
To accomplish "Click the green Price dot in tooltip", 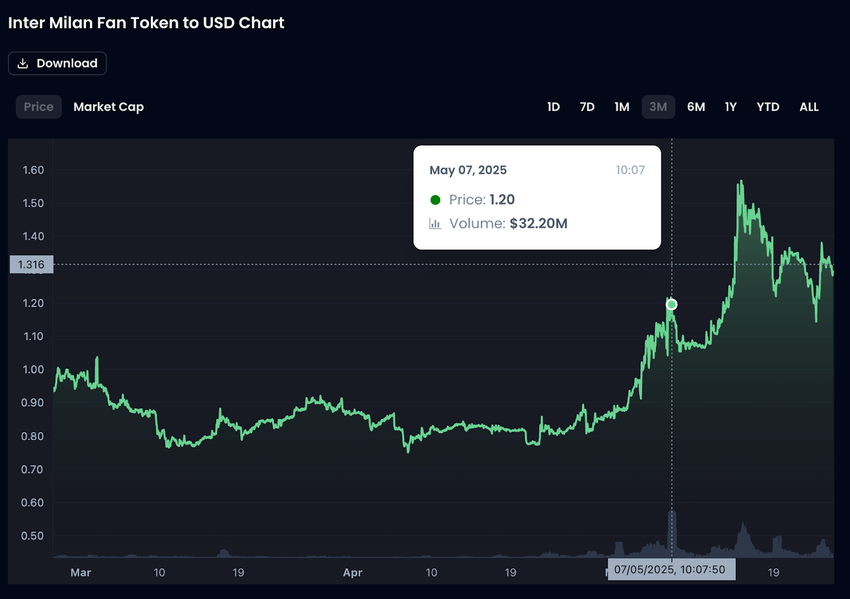I will (435, 200).
